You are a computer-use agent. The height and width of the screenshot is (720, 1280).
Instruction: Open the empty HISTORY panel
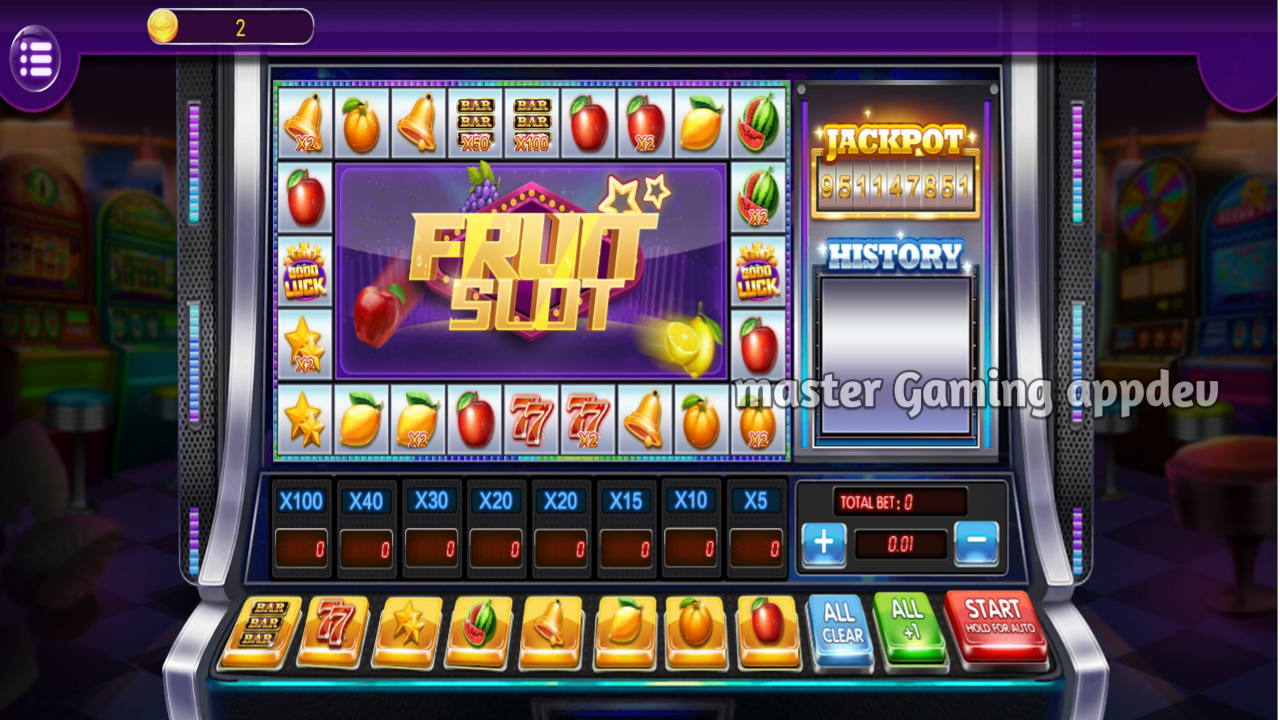click(x=895, y=355)
